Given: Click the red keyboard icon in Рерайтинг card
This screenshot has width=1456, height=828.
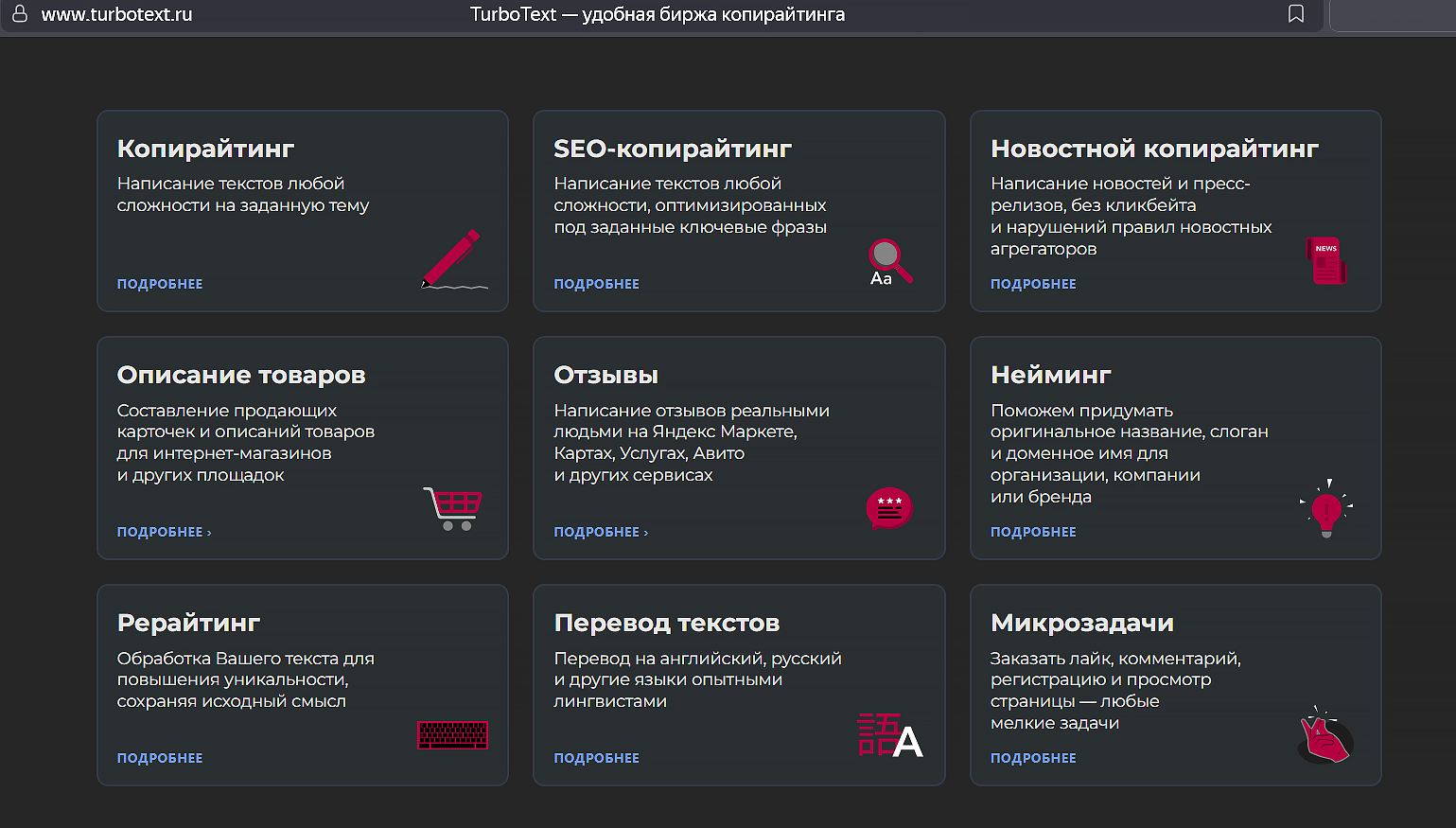Looking at the screenshot, I should tap(453, 735).
